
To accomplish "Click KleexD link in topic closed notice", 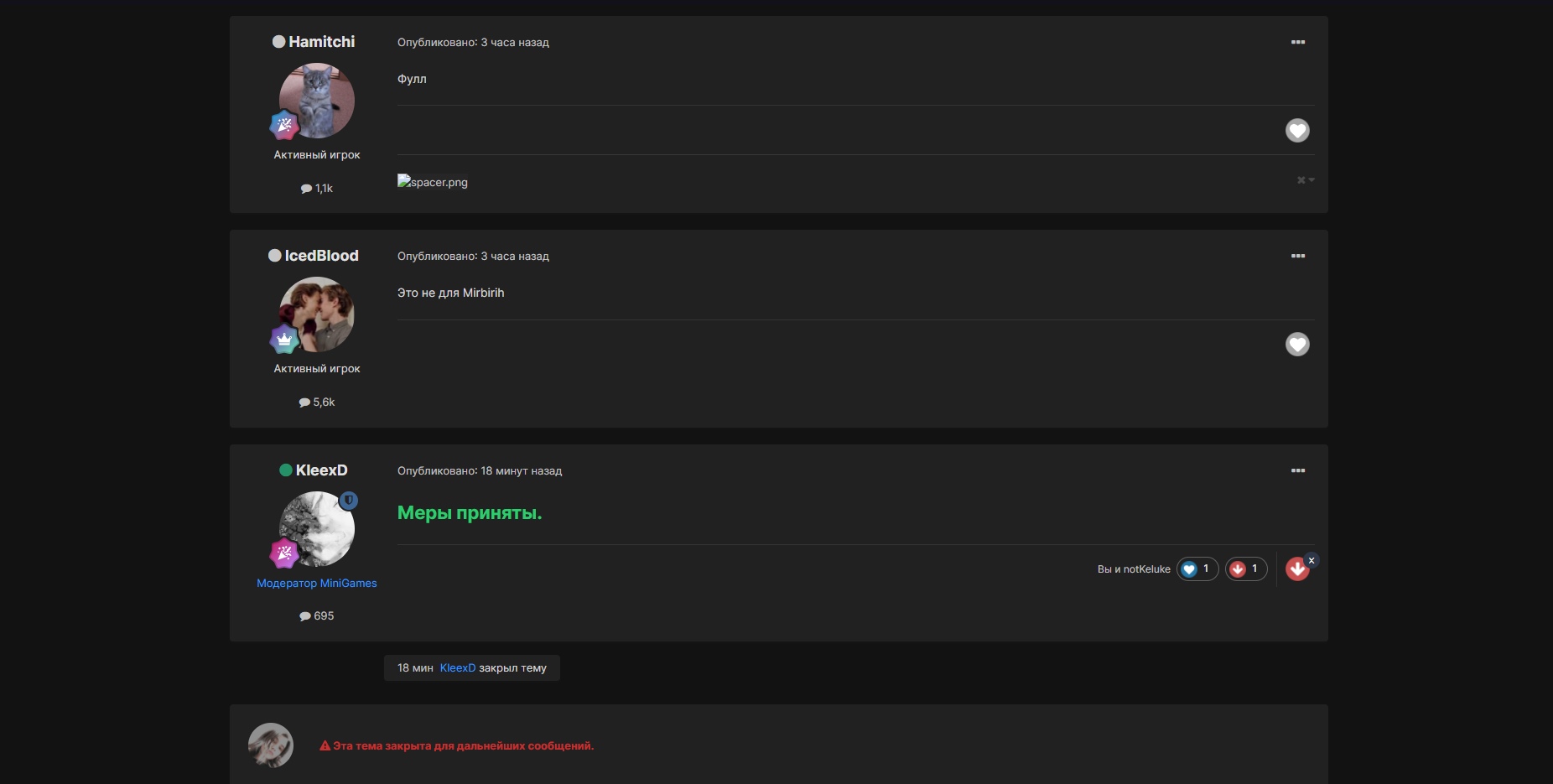I will tap(457, 668).
